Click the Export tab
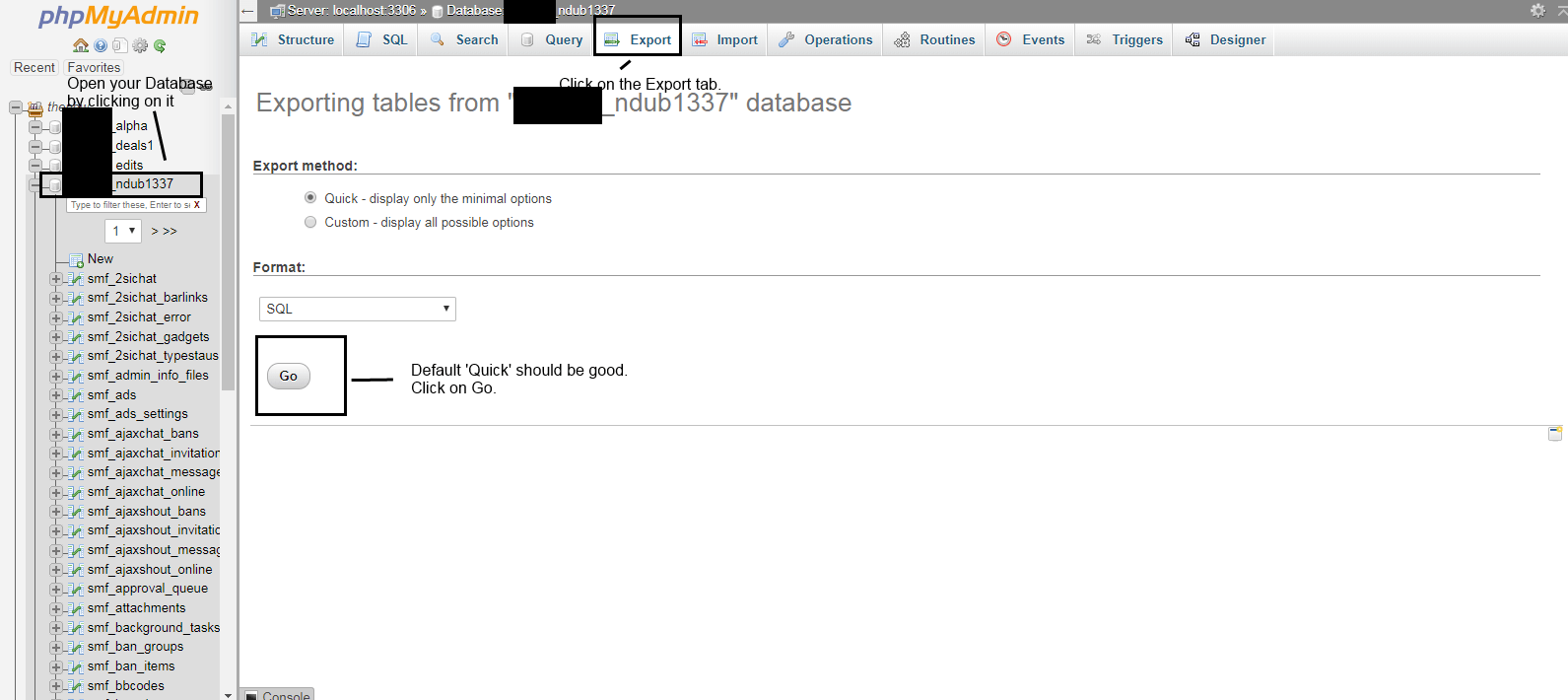This screenshot has width=1568, height=700. [638, 39]
